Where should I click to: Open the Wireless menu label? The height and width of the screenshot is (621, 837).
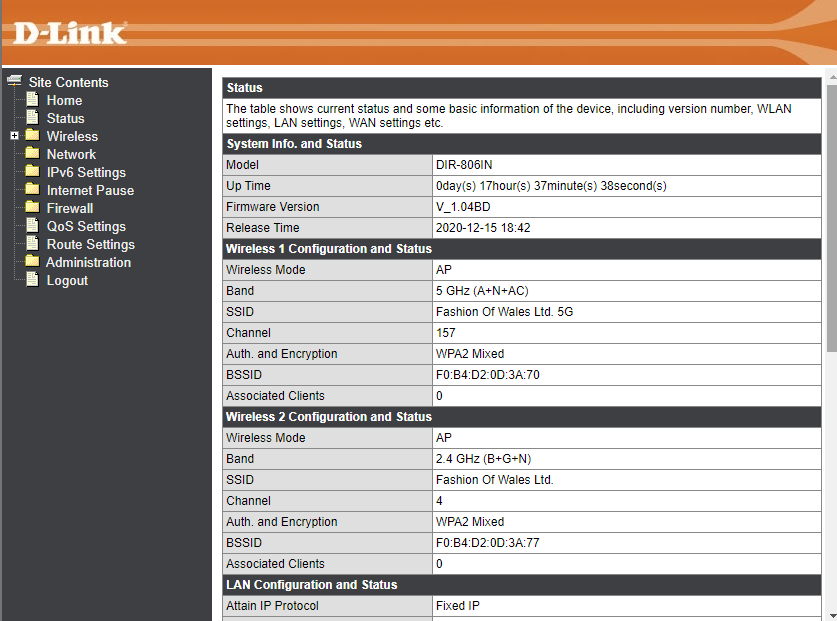(x=72, y=136)
